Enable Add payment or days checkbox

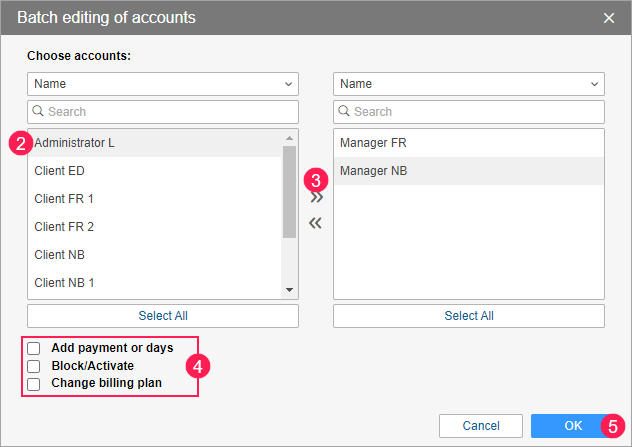pos(34,348)
